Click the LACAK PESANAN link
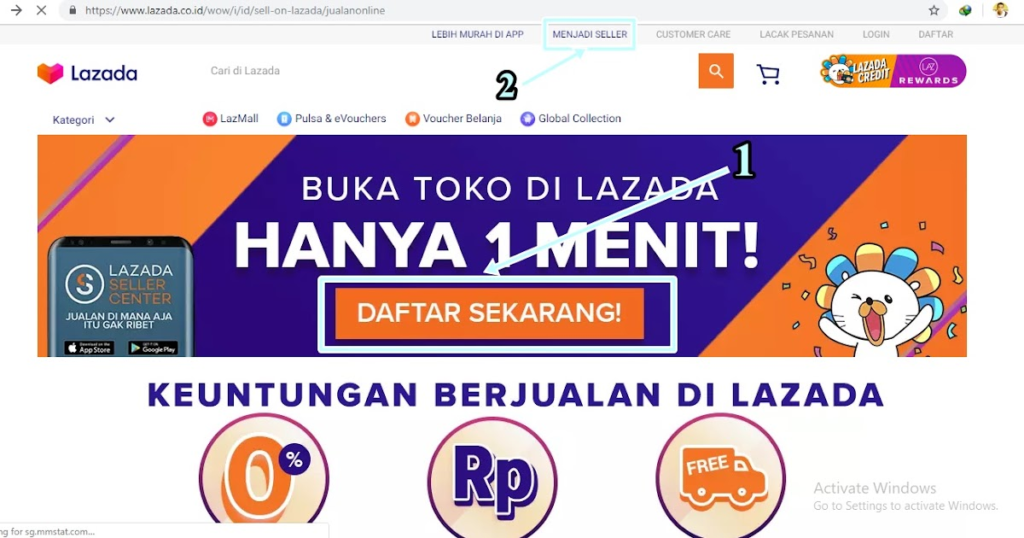The height and width of the screenshot is (538, 1024). tap(796, 35)
